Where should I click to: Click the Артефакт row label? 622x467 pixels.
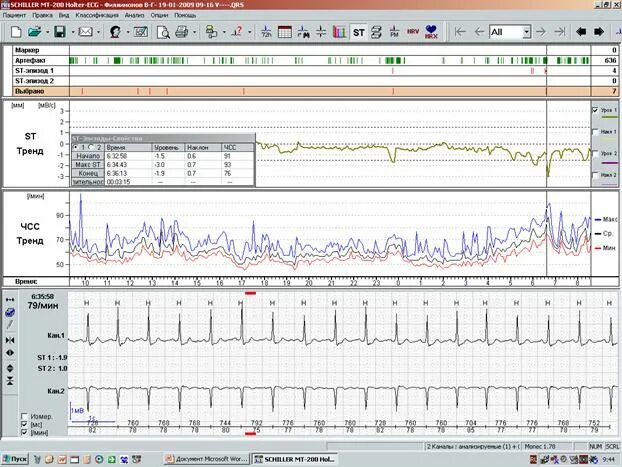pyautogui.click(x=30, y=60)
